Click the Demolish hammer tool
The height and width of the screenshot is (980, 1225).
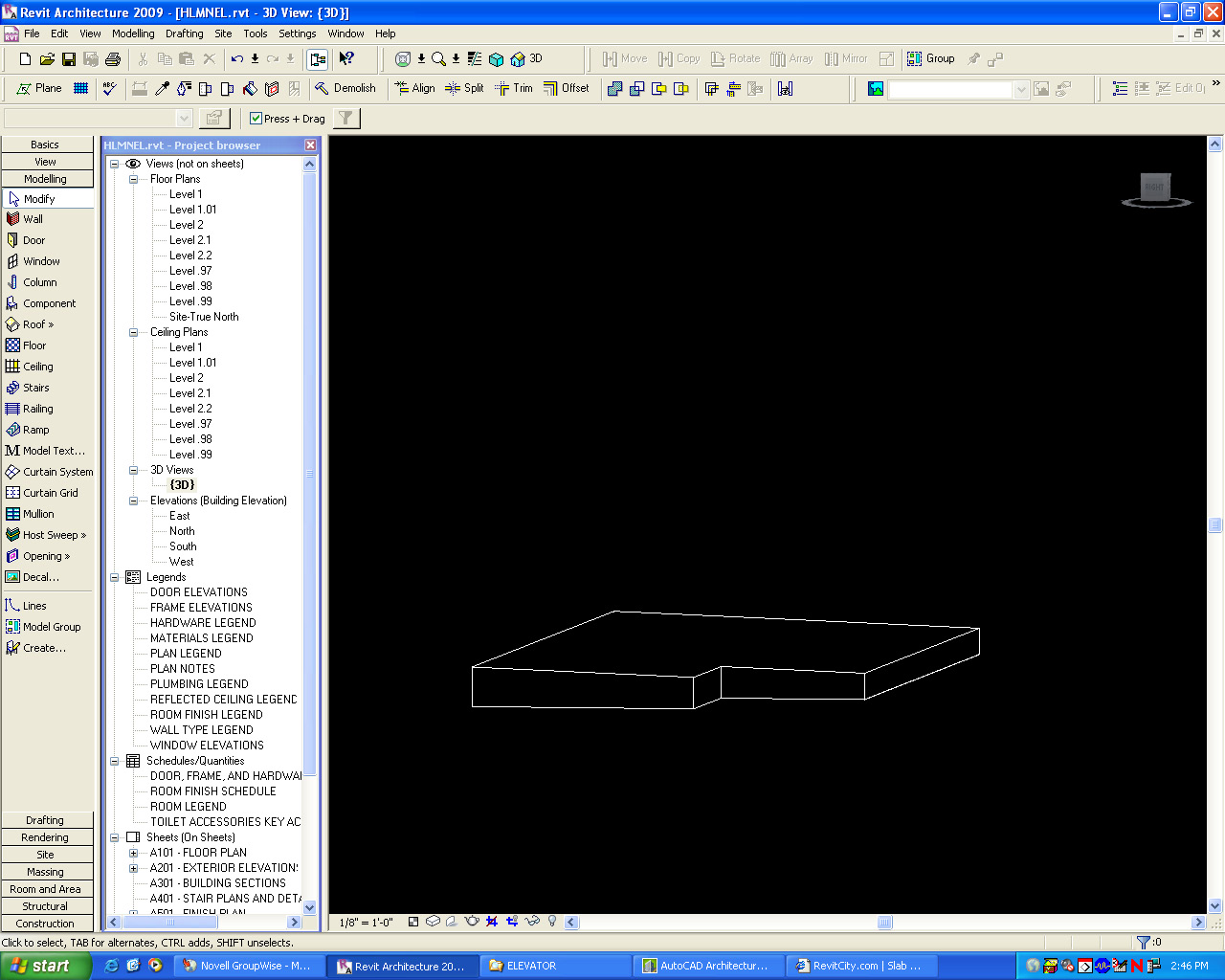345,88
